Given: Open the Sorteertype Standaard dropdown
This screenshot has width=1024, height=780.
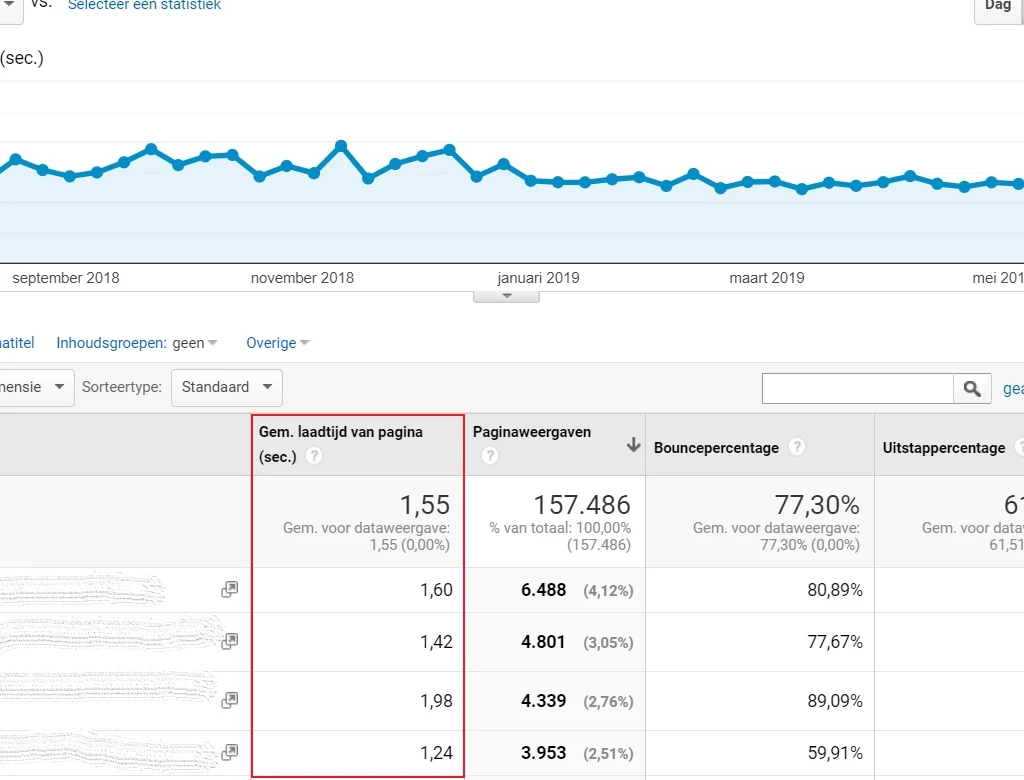Looking at the screenshot, I should 226,387.
